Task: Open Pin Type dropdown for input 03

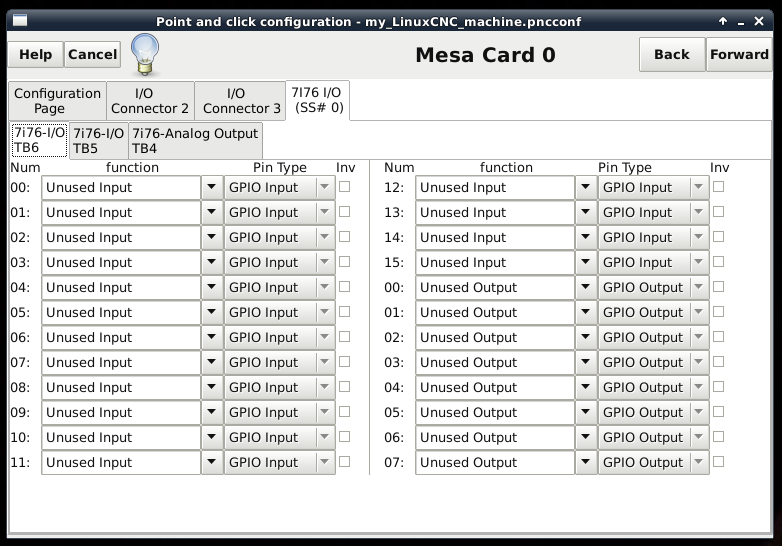Action: (279, 262)
